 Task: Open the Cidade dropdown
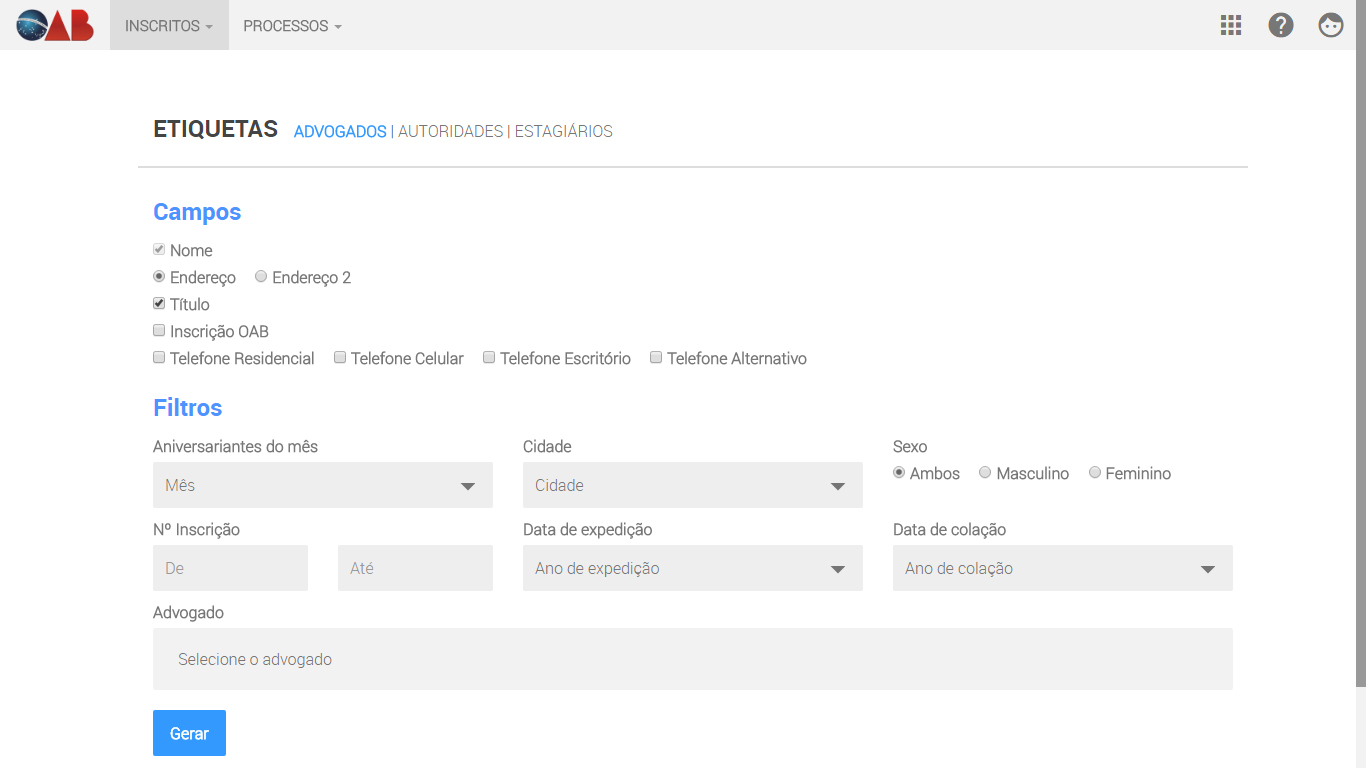(692, 485)
